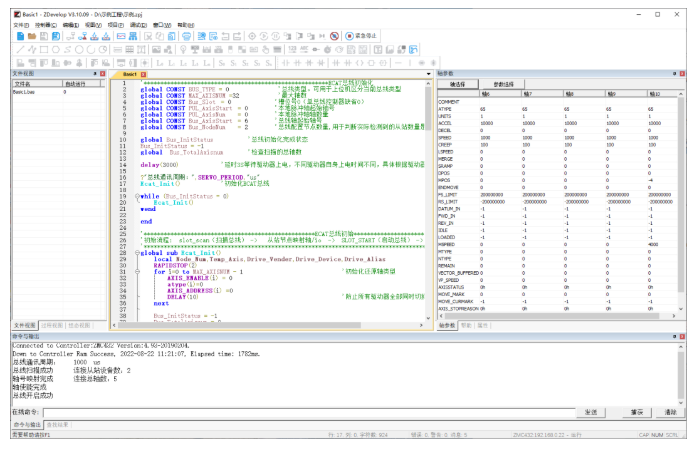697x452 pixels.
Task: Click the Open folder icon in toolbar
Action: (x=32, y=36)
